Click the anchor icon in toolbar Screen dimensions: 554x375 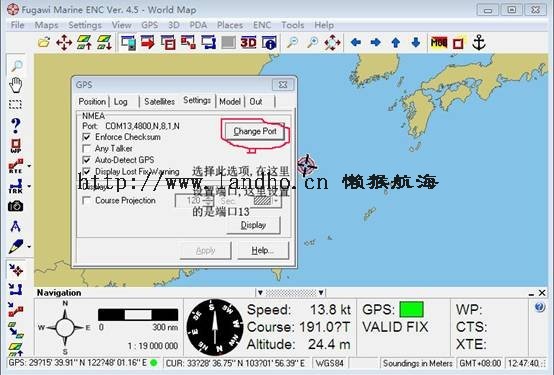pyautogui.click(x=479, y=43)
